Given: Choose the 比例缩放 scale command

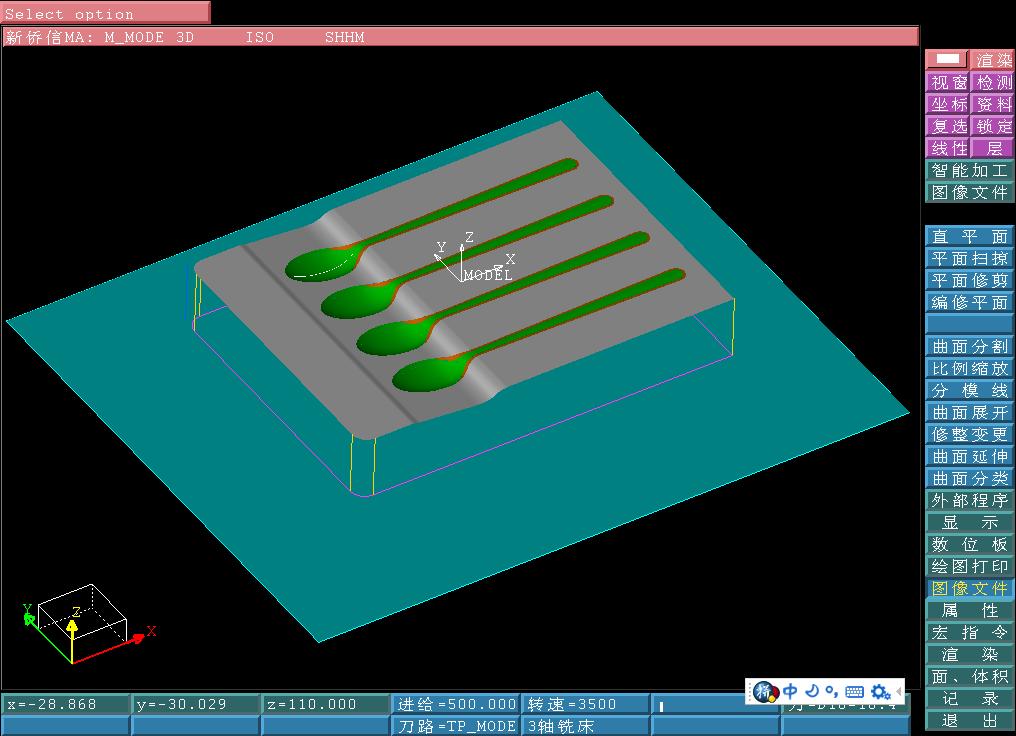Looking at the screenshot, I should [969, 369].
